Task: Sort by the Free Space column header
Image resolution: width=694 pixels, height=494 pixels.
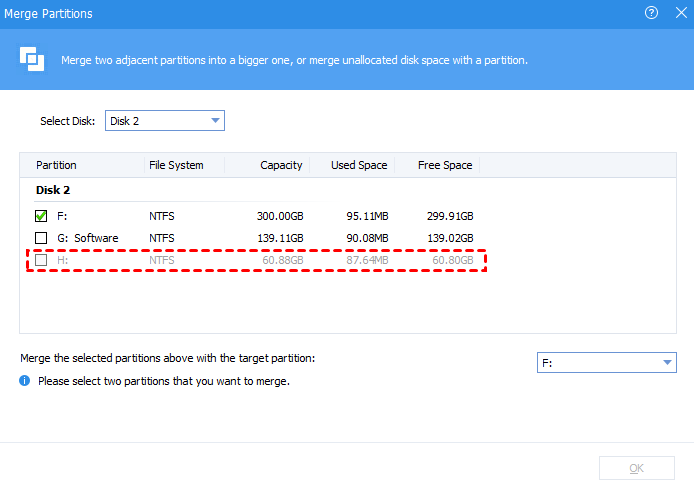Action: click(445, 165)
